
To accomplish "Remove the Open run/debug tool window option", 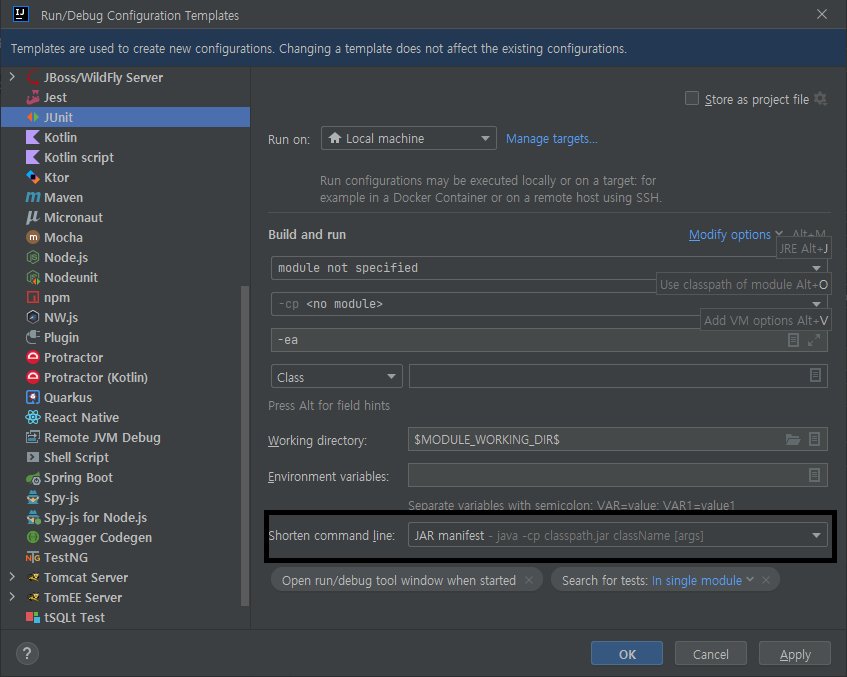I will pos(529,580).
